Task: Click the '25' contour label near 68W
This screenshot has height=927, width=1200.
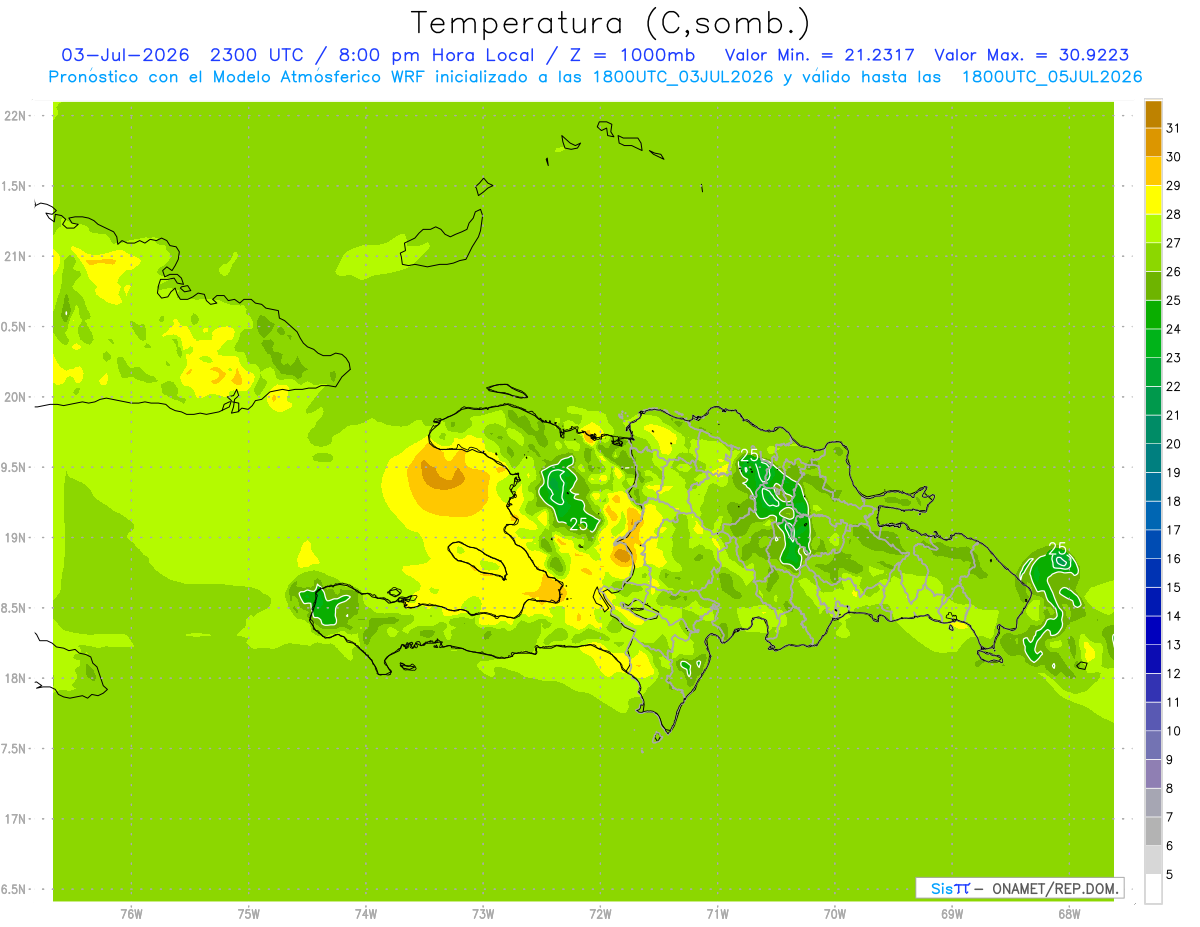Action: 1057,548
